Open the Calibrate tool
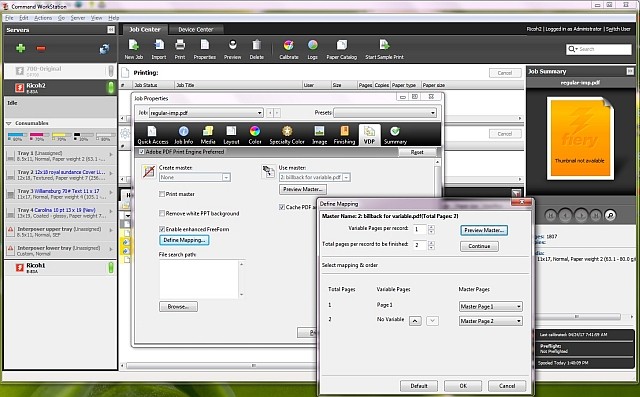Image resolution: width=640 pixels, height=397 pixels. [x=289, y=49]
